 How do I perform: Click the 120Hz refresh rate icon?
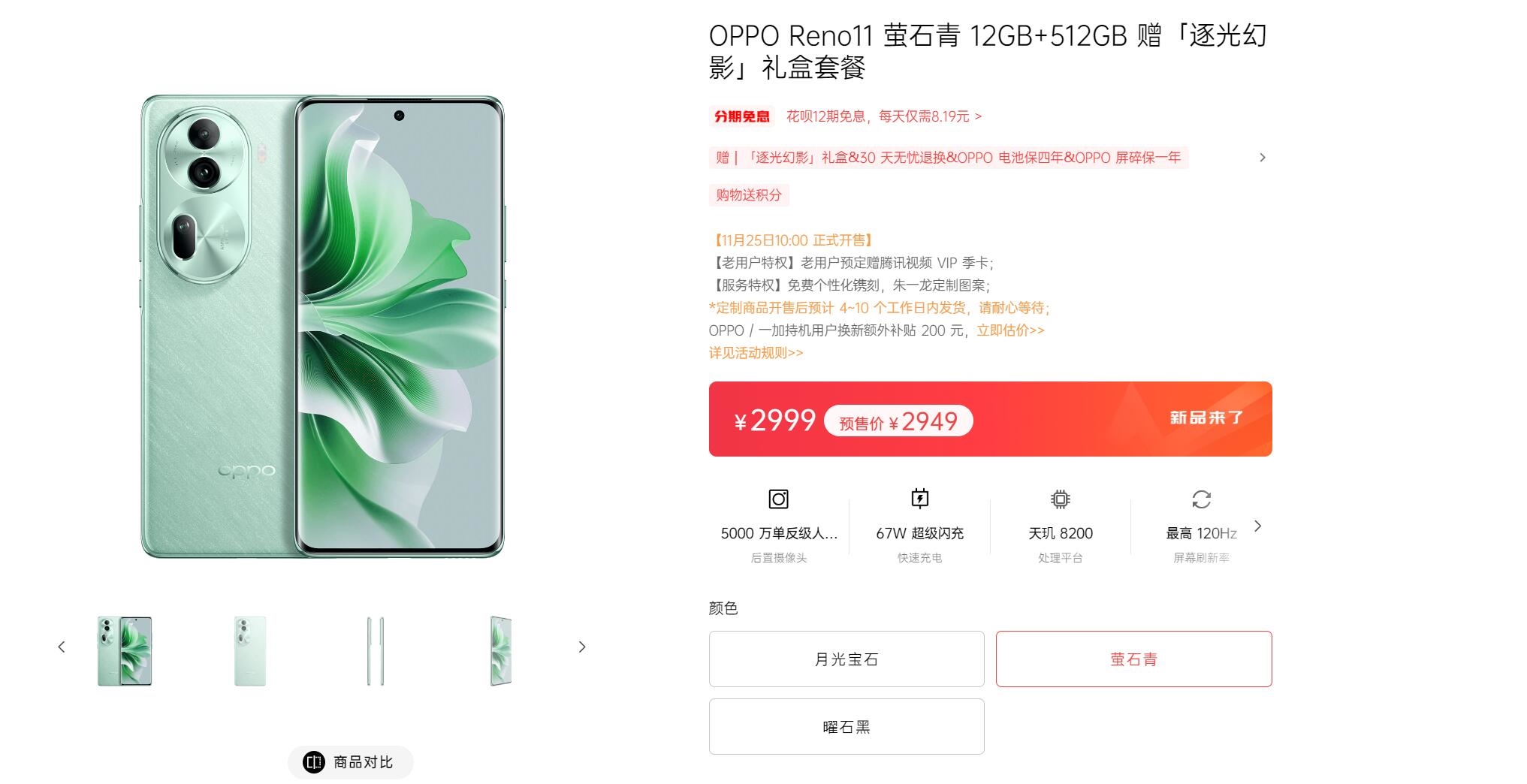click(x=1201, y=499)
